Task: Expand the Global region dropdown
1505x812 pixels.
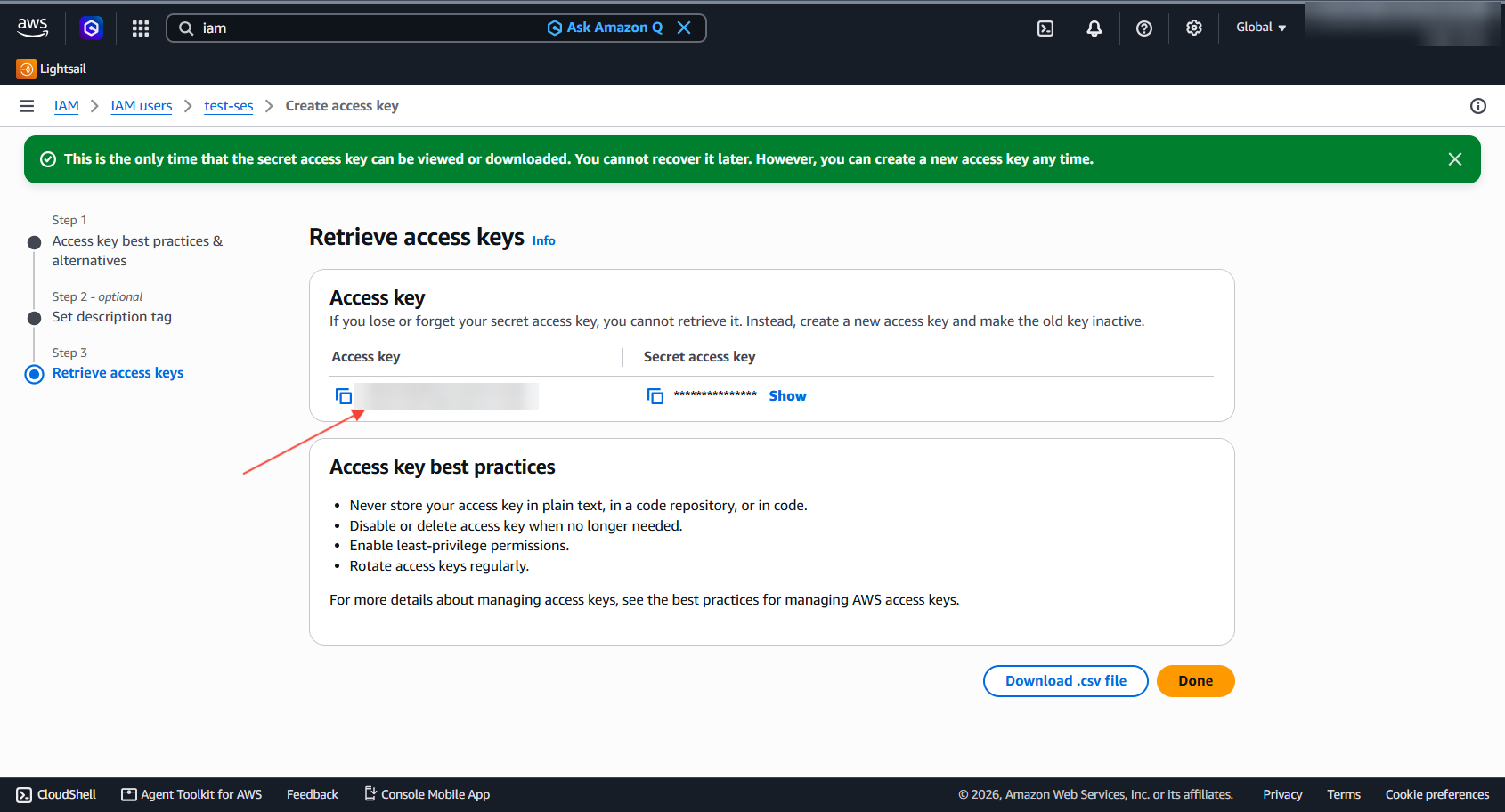Action: tap(1261, 28)
